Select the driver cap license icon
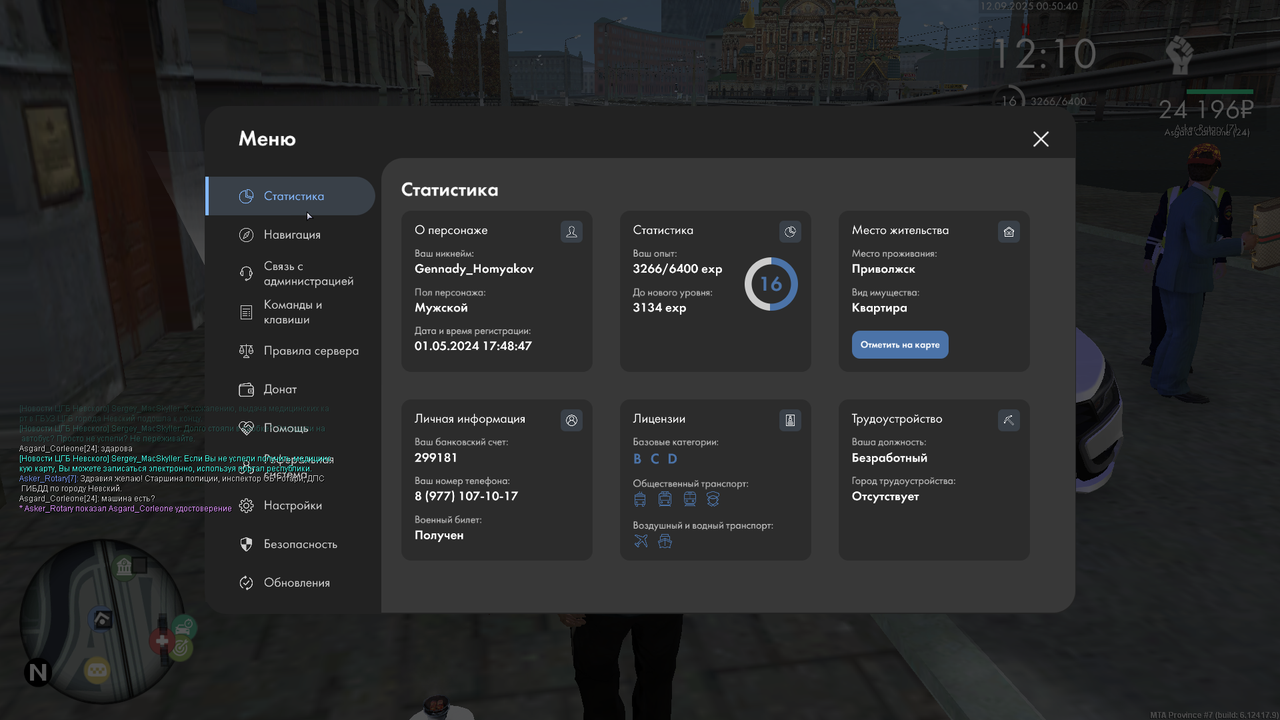The height and width of the screenshot is (720, 1280). tap(713, 499)
